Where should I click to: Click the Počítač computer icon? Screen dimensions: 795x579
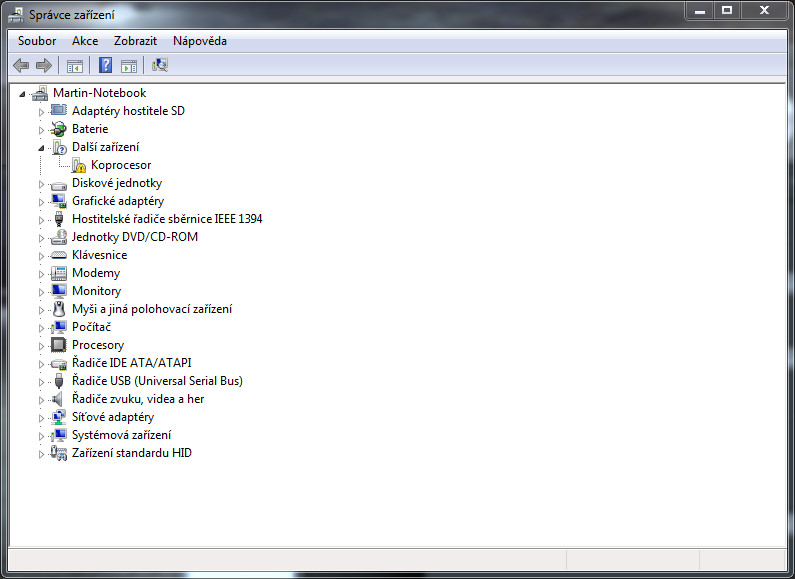(59, 327)
